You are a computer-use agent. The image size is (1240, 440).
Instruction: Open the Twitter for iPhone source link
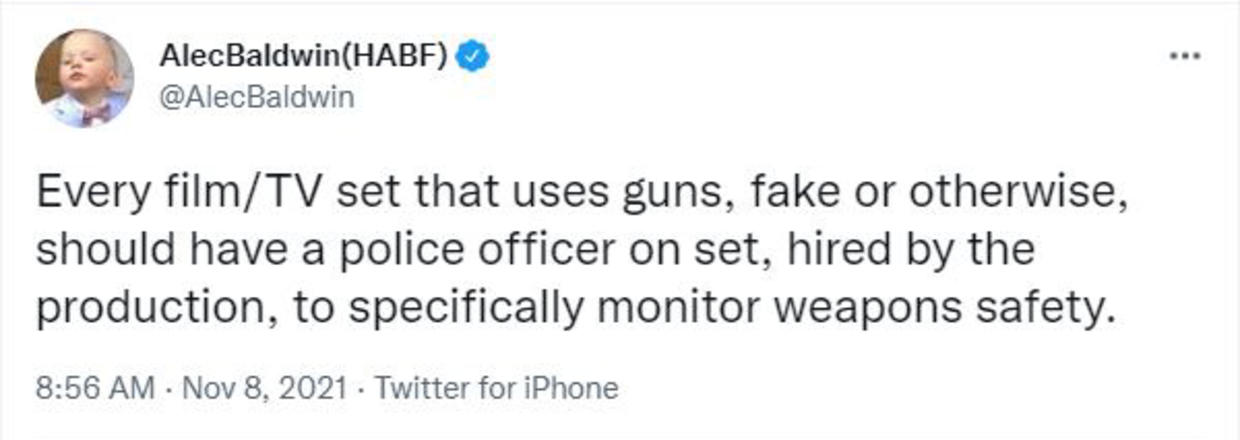(496, 388)
